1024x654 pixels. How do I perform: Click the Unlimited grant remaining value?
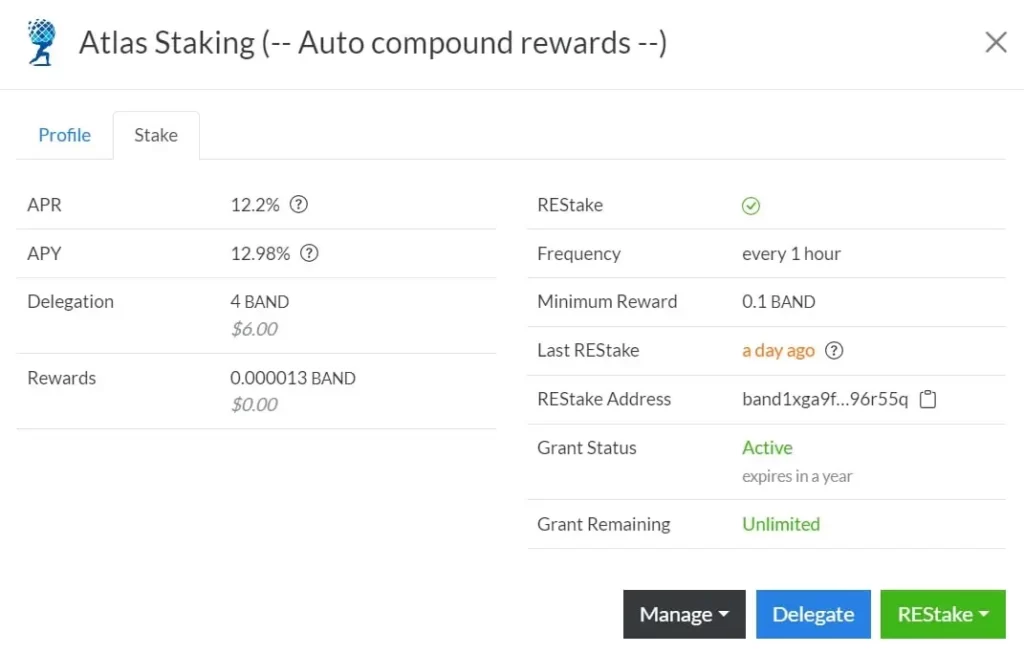pyautogui.click(x=781, y=524)
